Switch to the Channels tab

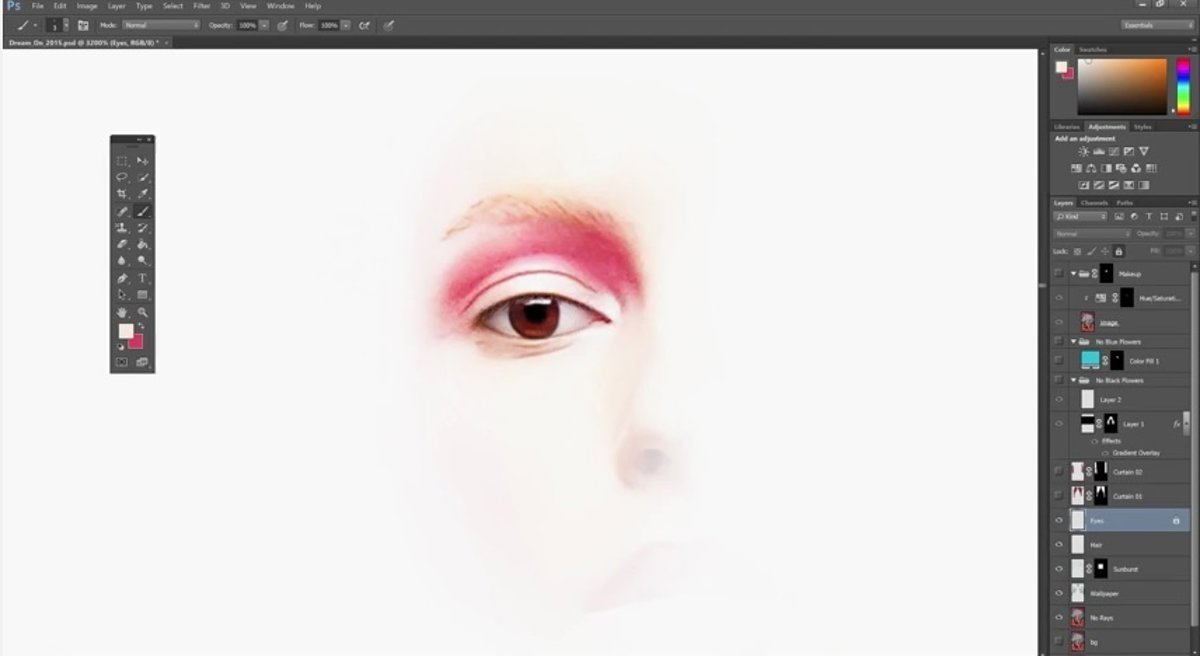pyautogui.click(x=1094, y=203)
